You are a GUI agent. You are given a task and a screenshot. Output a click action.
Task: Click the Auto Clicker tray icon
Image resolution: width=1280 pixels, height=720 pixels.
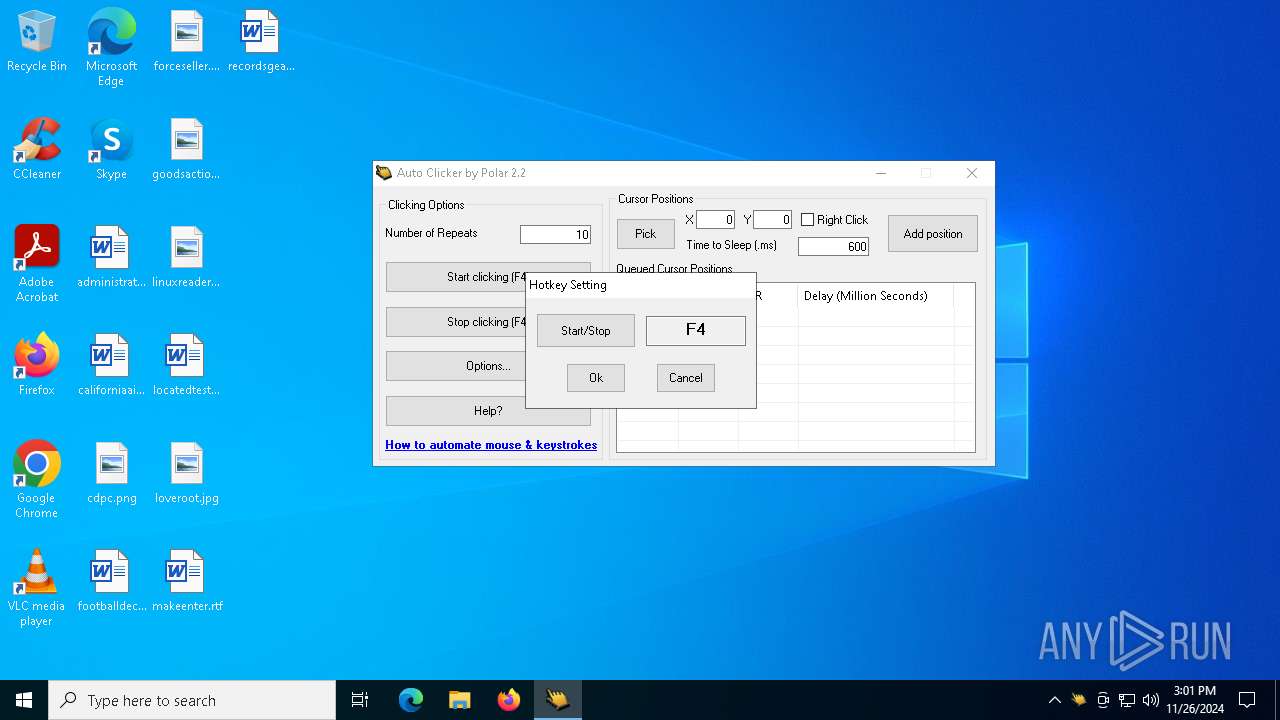coord(1078,700)
